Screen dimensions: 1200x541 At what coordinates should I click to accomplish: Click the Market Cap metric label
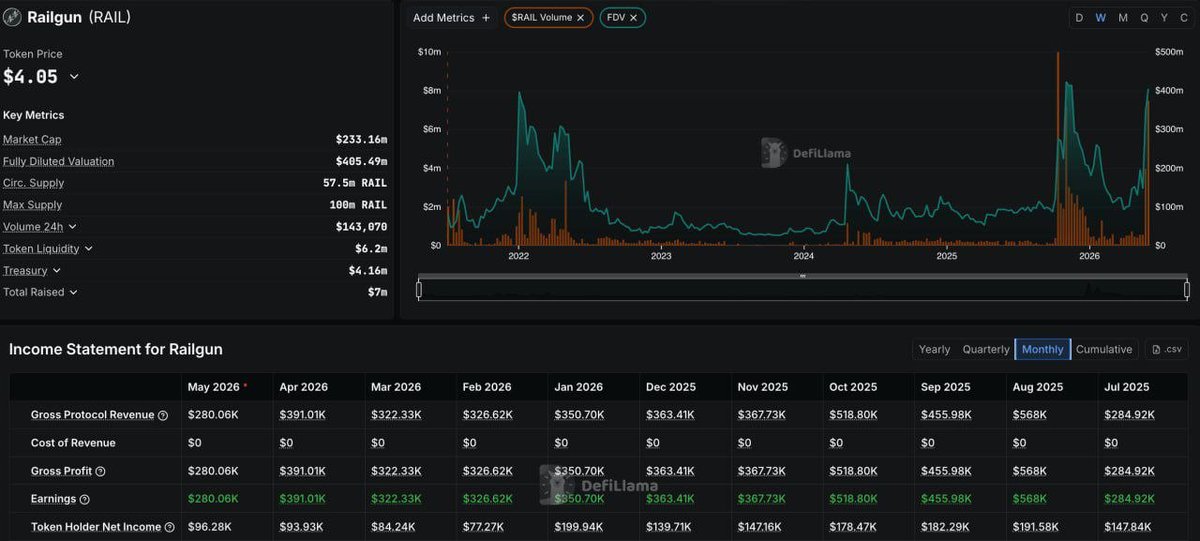click(32, 140)
